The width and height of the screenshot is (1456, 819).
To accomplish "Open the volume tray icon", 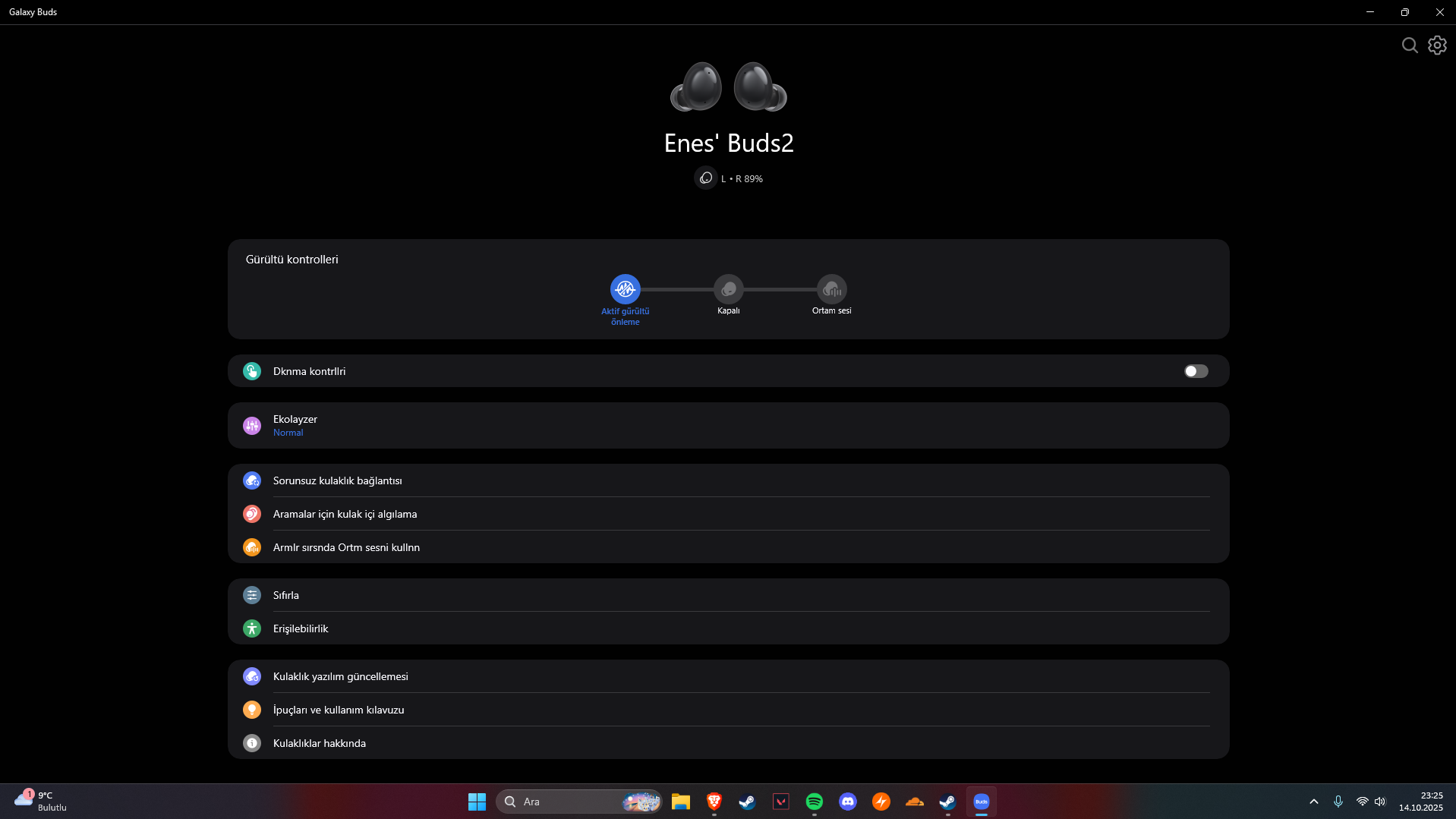I will tap(1380, 802).
